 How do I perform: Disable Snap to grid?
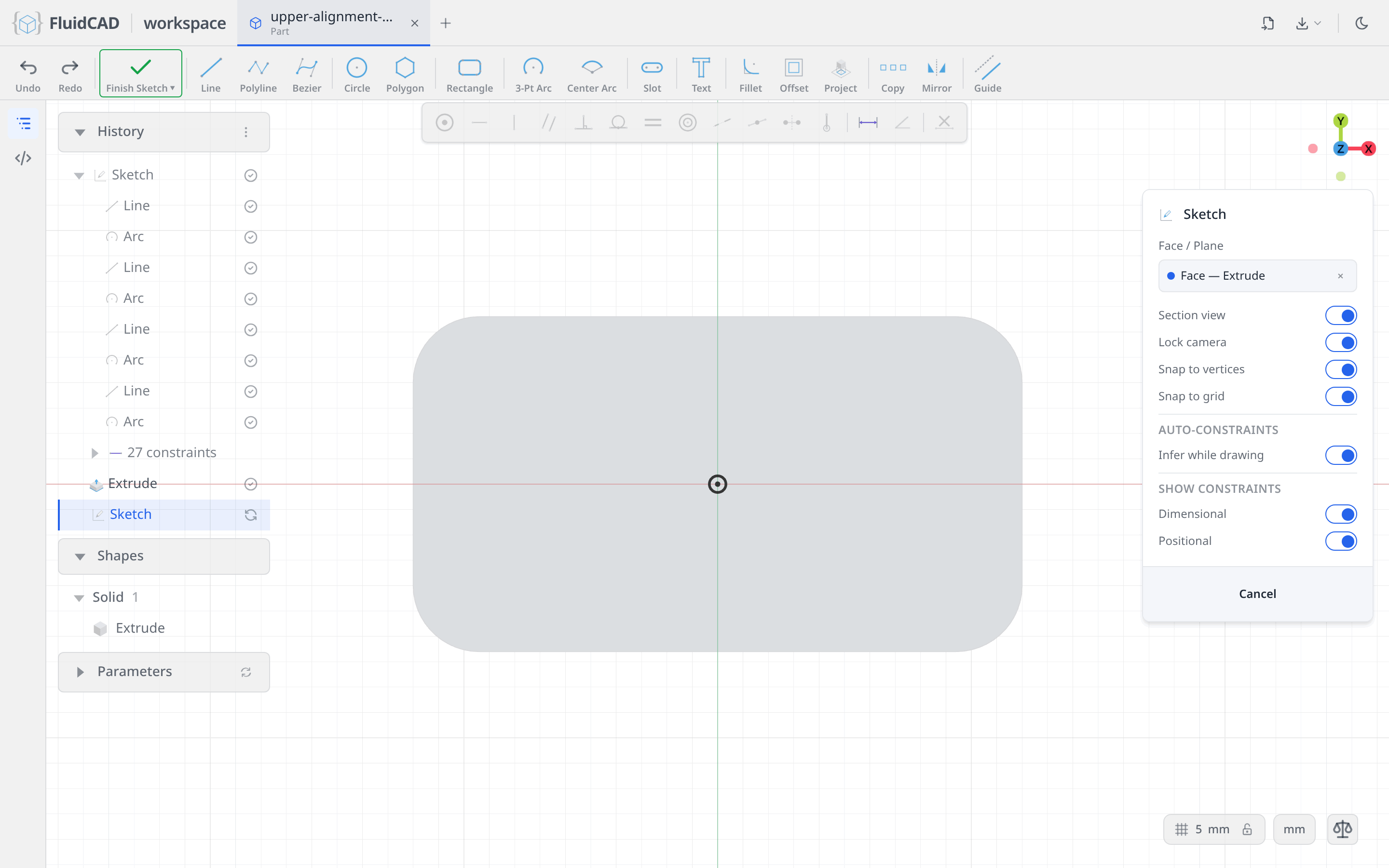click(x=1341, y=396)
